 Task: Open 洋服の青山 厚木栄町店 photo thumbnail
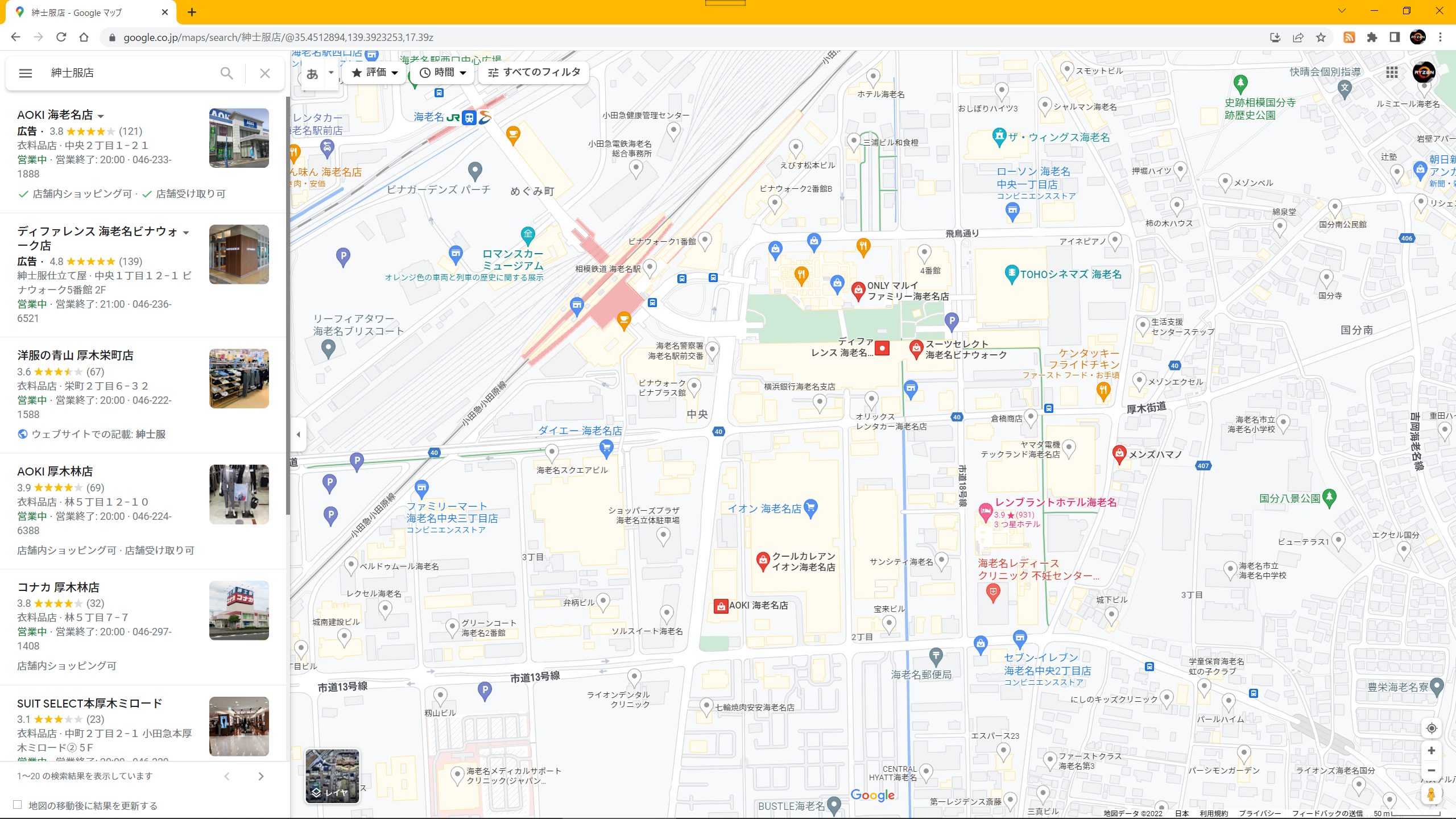[239, 379]
